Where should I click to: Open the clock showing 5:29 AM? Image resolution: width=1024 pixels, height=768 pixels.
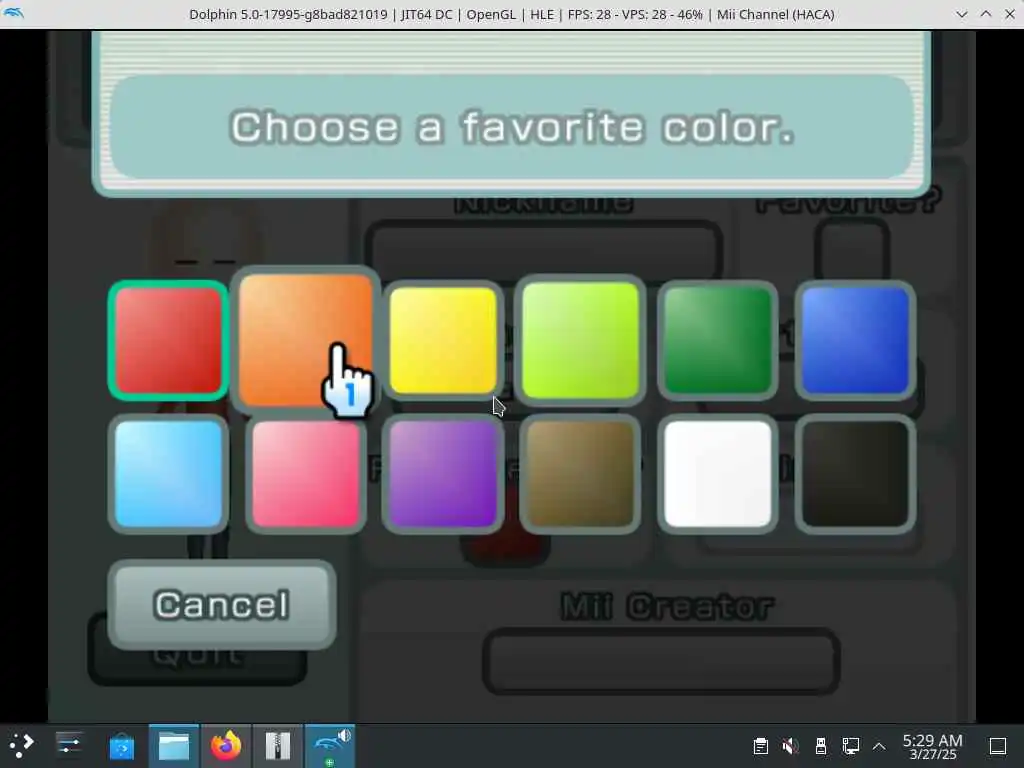[933, 746]
